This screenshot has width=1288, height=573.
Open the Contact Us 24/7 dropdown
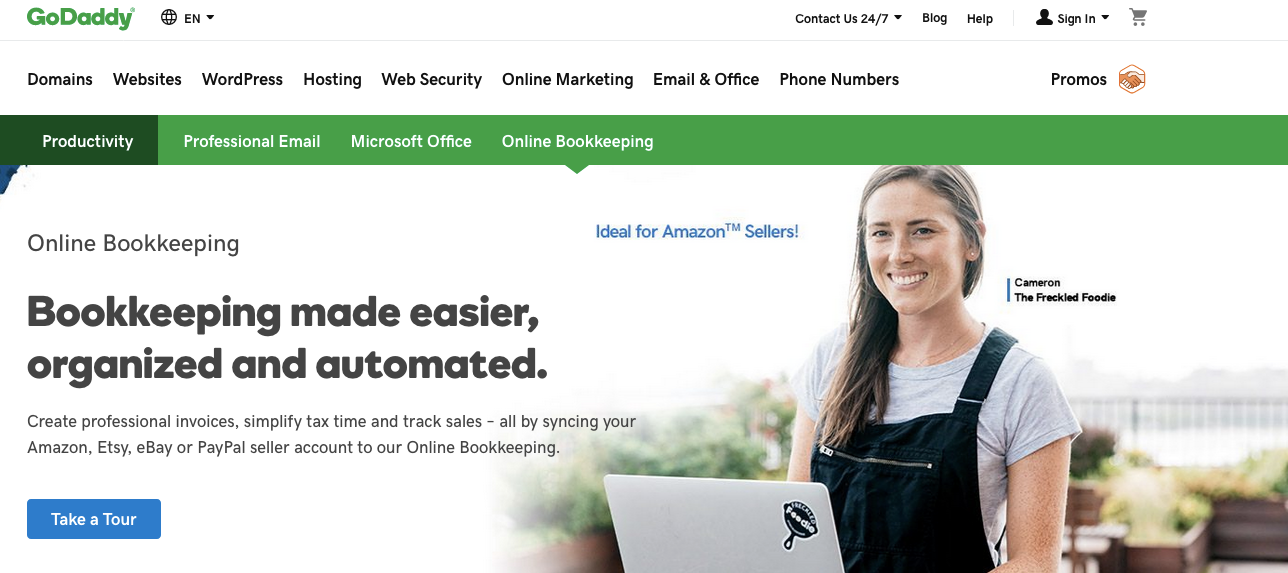(848, 18)
